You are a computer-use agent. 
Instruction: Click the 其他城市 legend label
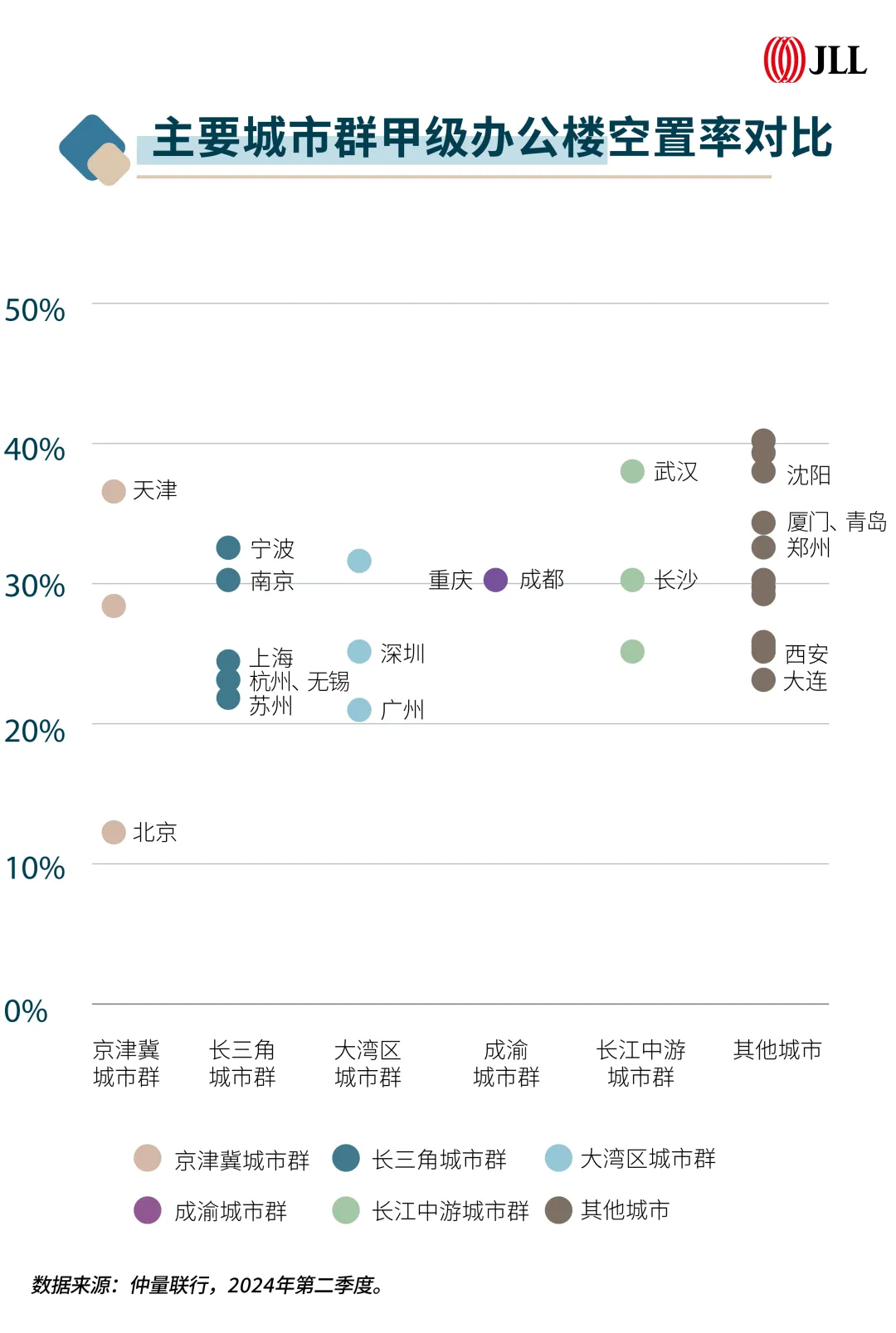(x=625, y=1210)
